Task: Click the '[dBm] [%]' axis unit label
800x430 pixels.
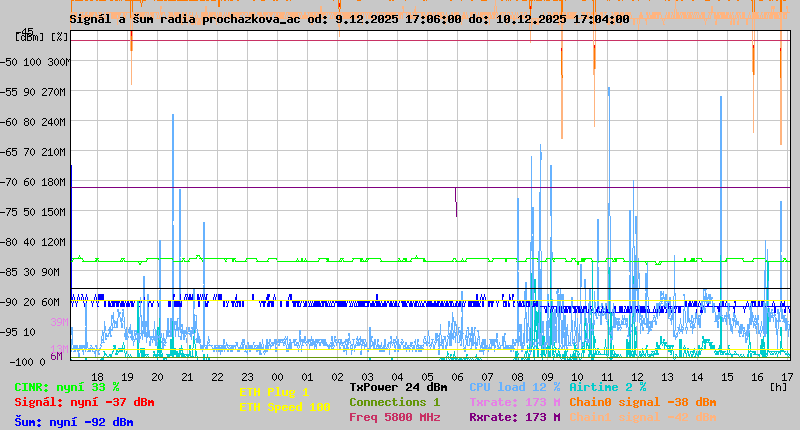Action: click(41, 37)
